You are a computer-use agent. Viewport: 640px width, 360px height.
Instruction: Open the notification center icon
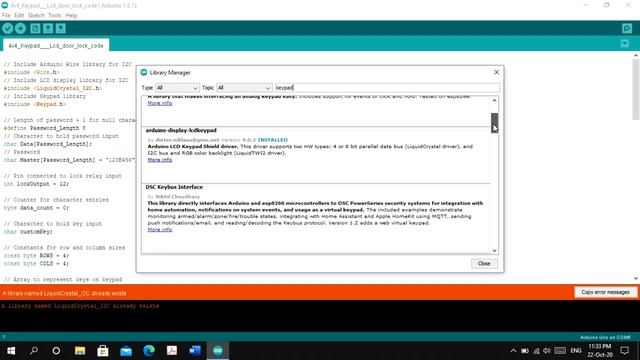pyautogui.click(x=625, y=351)
